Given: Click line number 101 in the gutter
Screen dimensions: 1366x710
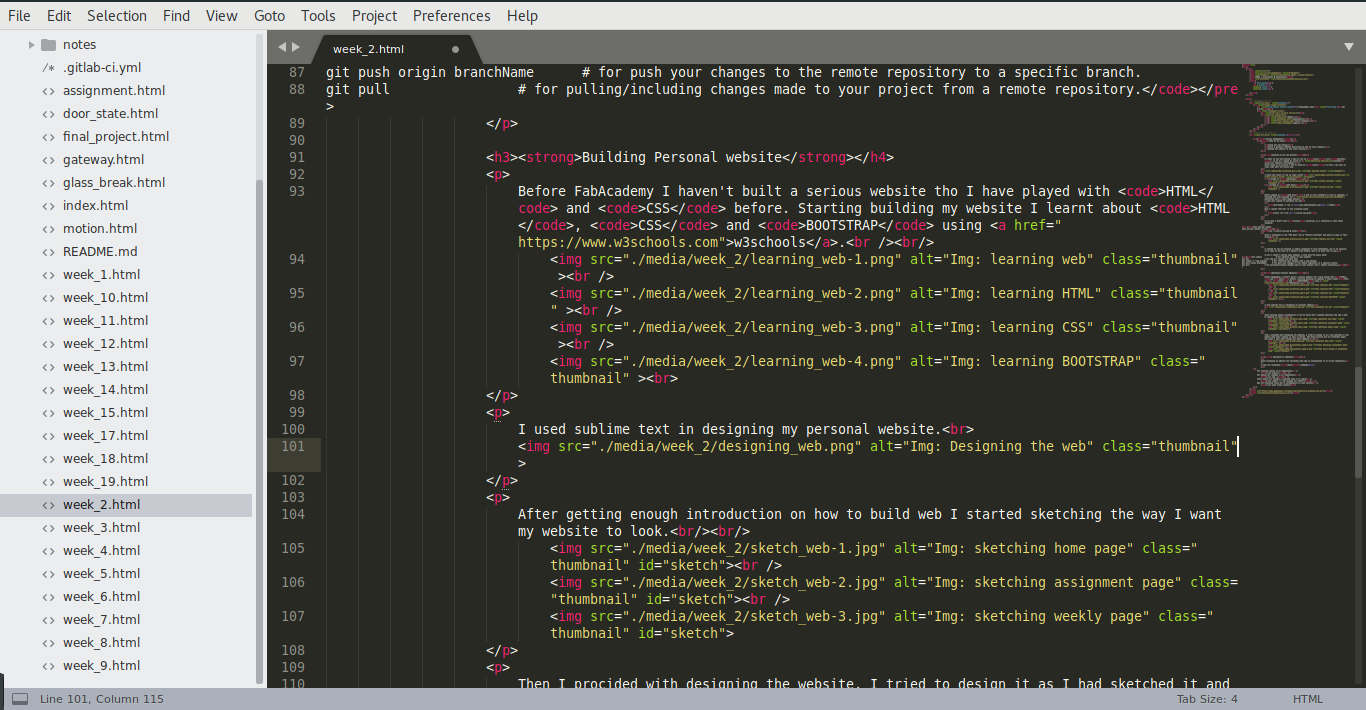Looking at the screenshot, I should pos(293,446).
